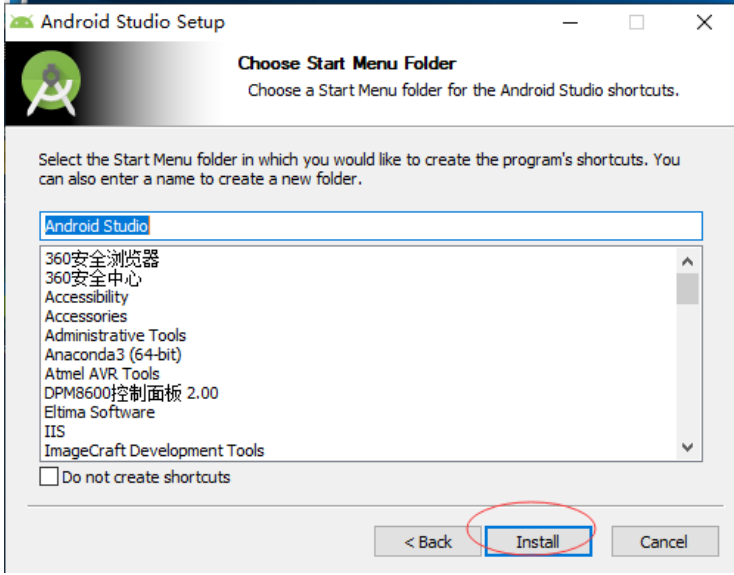
Task: Select the Accessibility folder
Action: [x=87, y=297]
